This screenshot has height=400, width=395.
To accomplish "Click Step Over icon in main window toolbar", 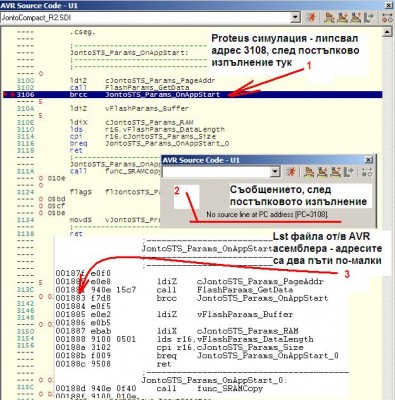I will (x=329, y=17).
